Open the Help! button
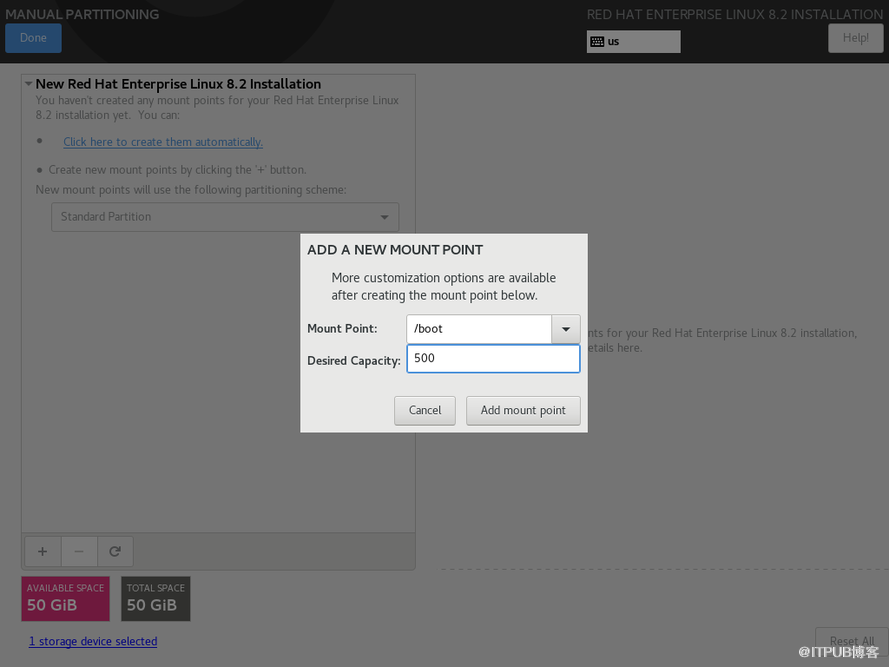The image size is (889, 667). 855,38
